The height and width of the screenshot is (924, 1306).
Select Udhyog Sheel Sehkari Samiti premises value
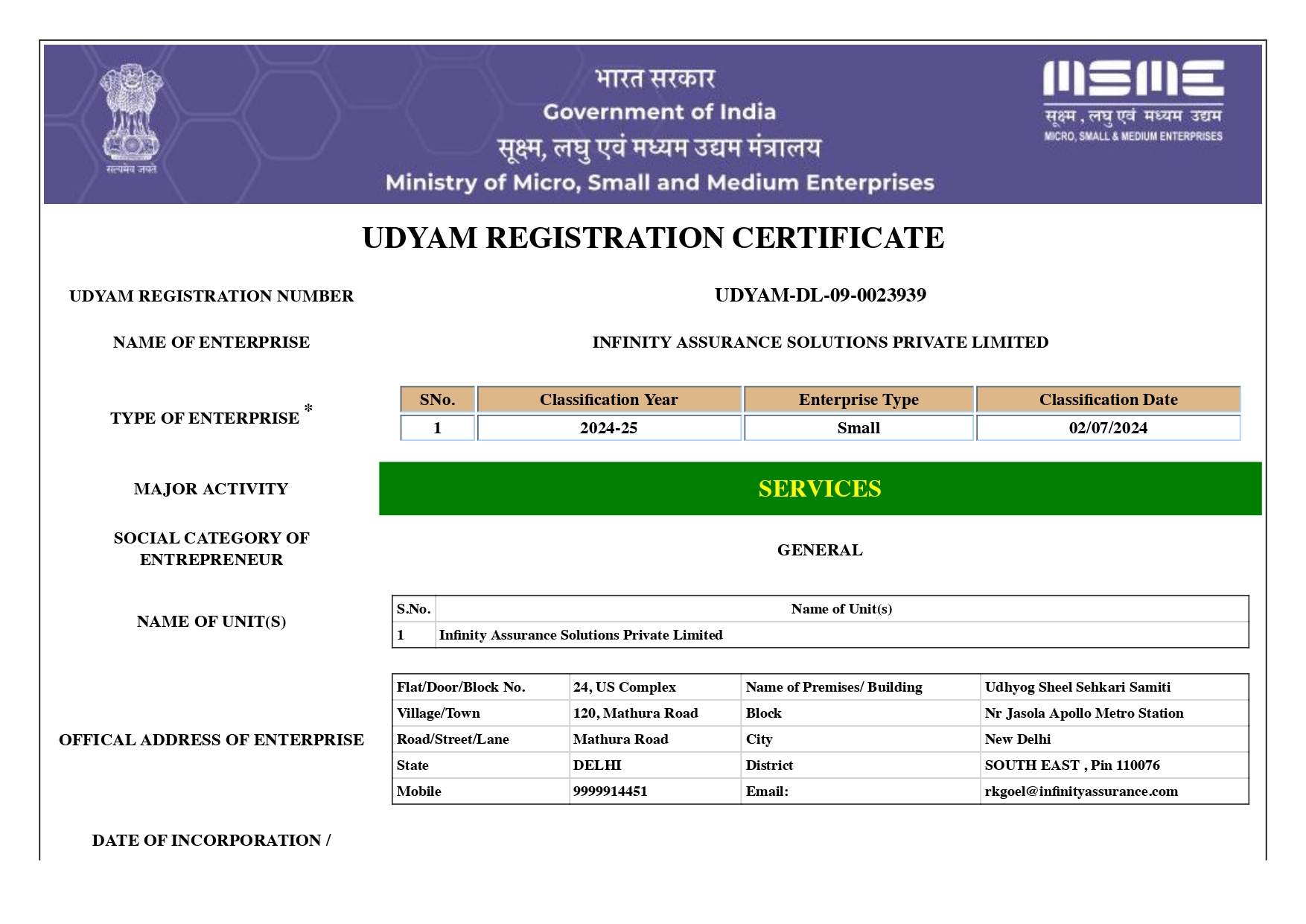point(1077,687)
